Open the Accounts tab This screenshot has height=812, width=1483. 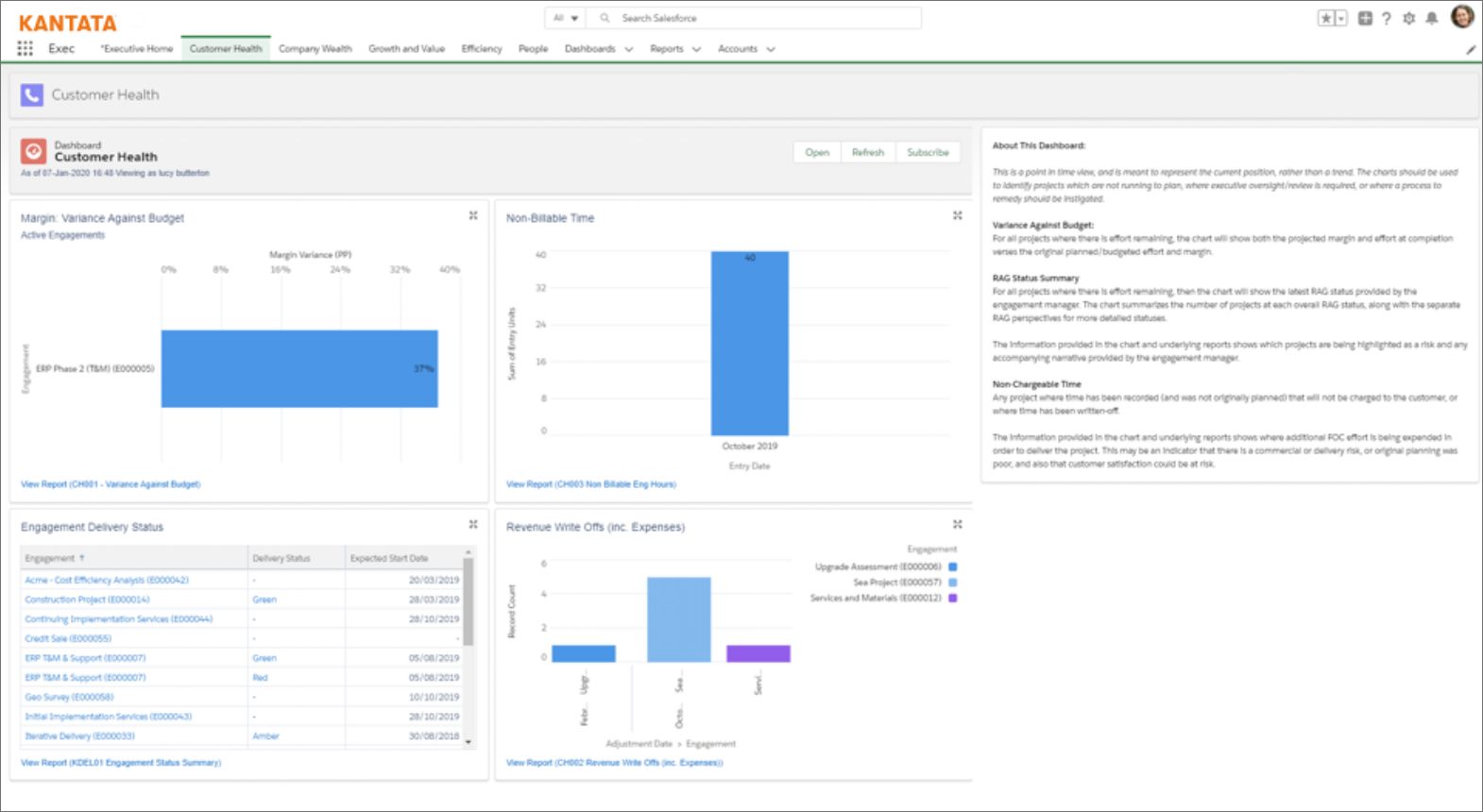[x=738, y=49]
